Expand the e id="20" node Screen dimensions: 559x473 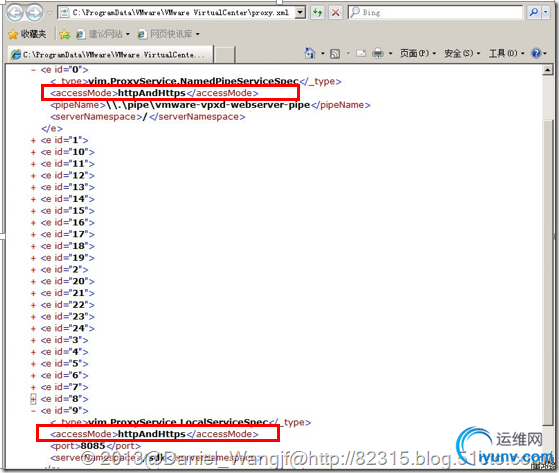[33, 282]
